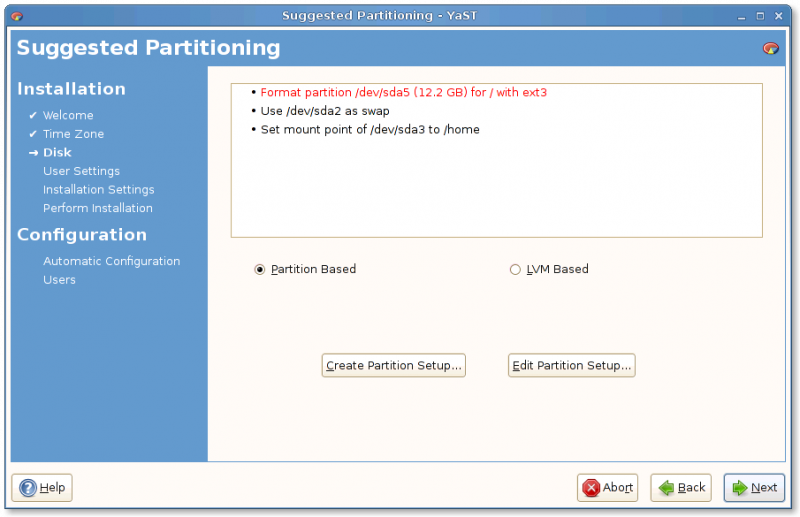Viewport: 800px width, 517px height.
Task: Close the YaST window
Action: point(779,16)
